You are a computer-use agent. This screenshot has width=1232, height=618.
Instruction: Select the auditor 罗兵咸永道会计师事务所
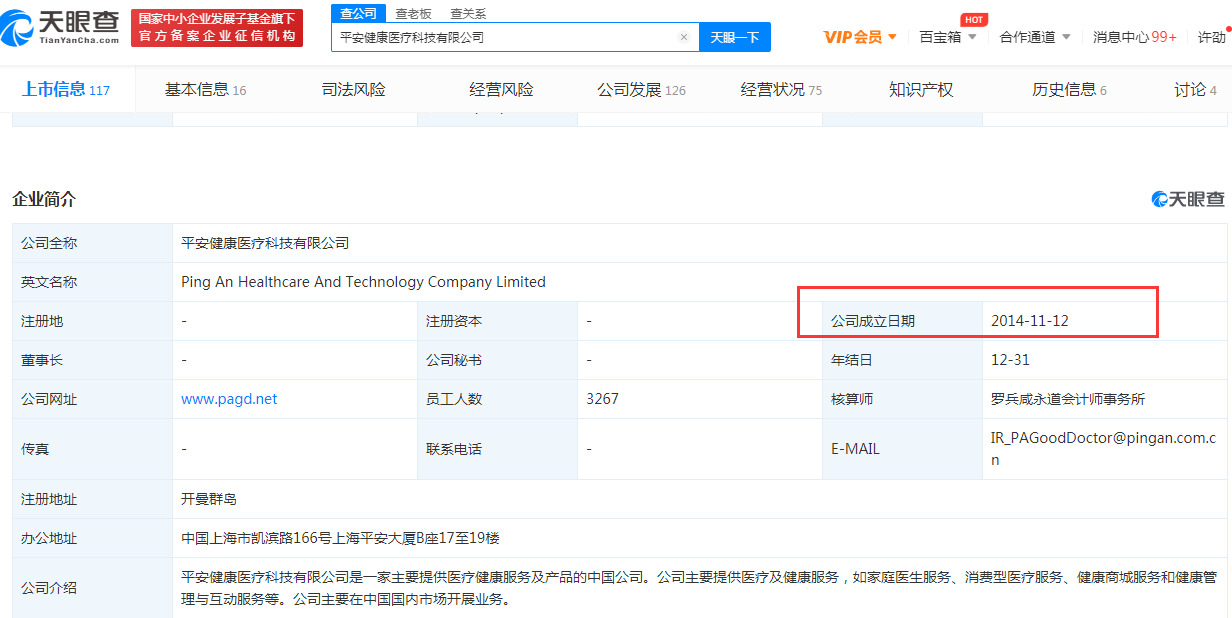[1068, 399]
